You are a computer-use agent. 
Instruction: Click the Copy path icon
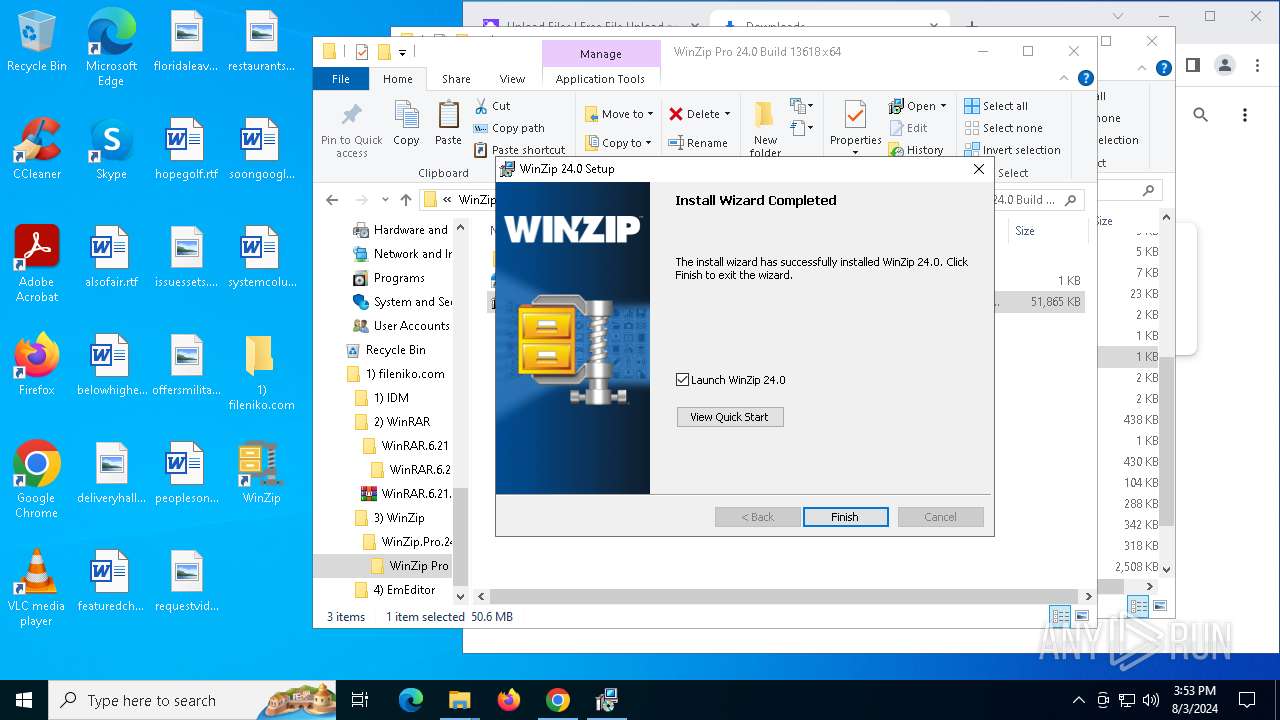click(481, 128)
